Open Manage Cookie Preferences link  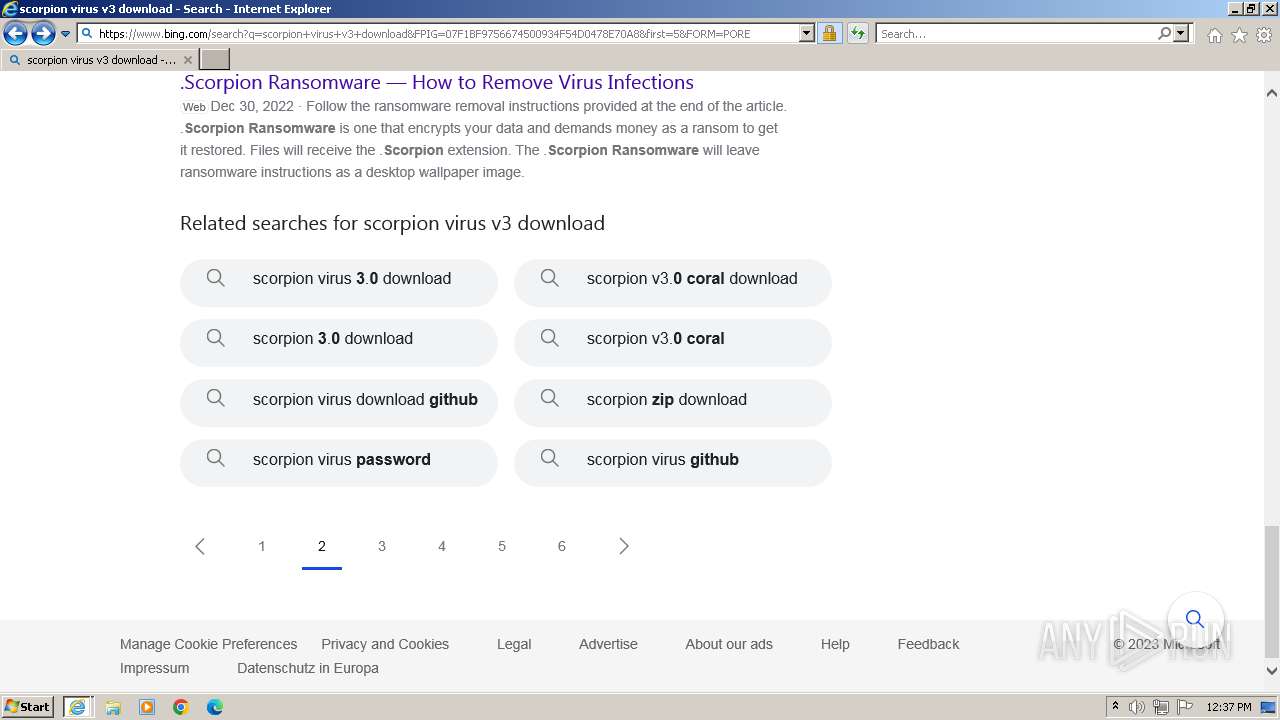tap(208, 644)
